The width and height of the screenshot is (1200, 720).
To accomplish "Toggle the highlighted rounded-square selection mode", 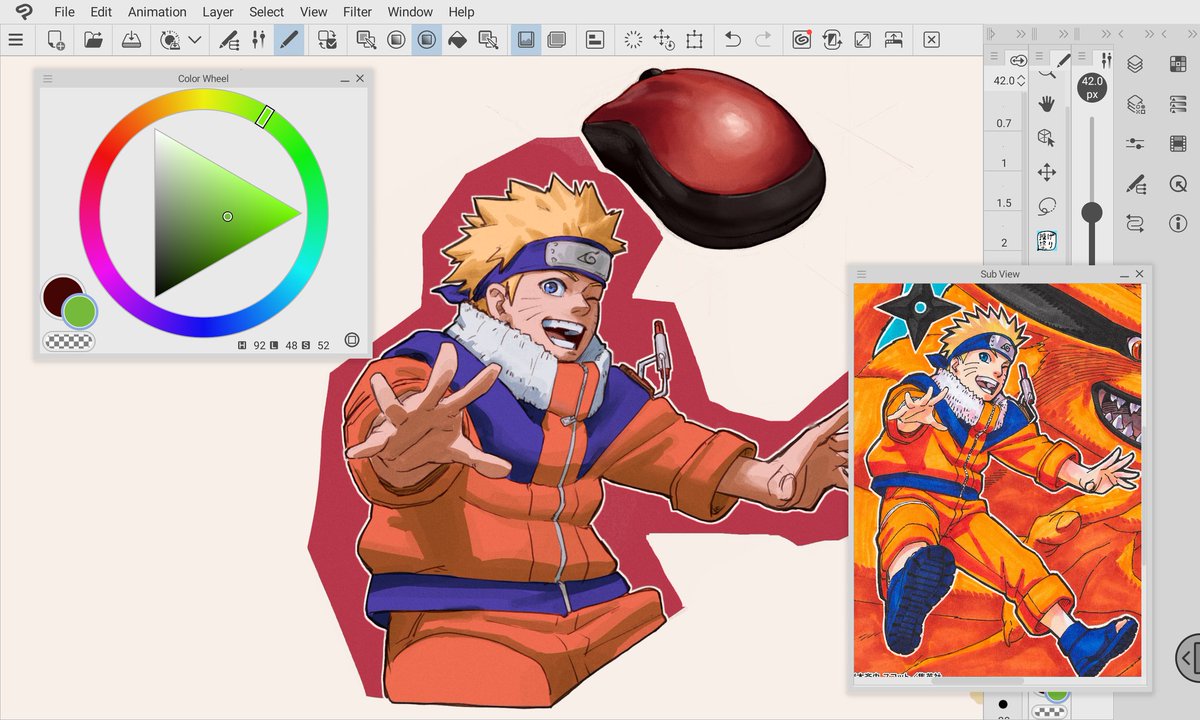I will coord(427,40).
